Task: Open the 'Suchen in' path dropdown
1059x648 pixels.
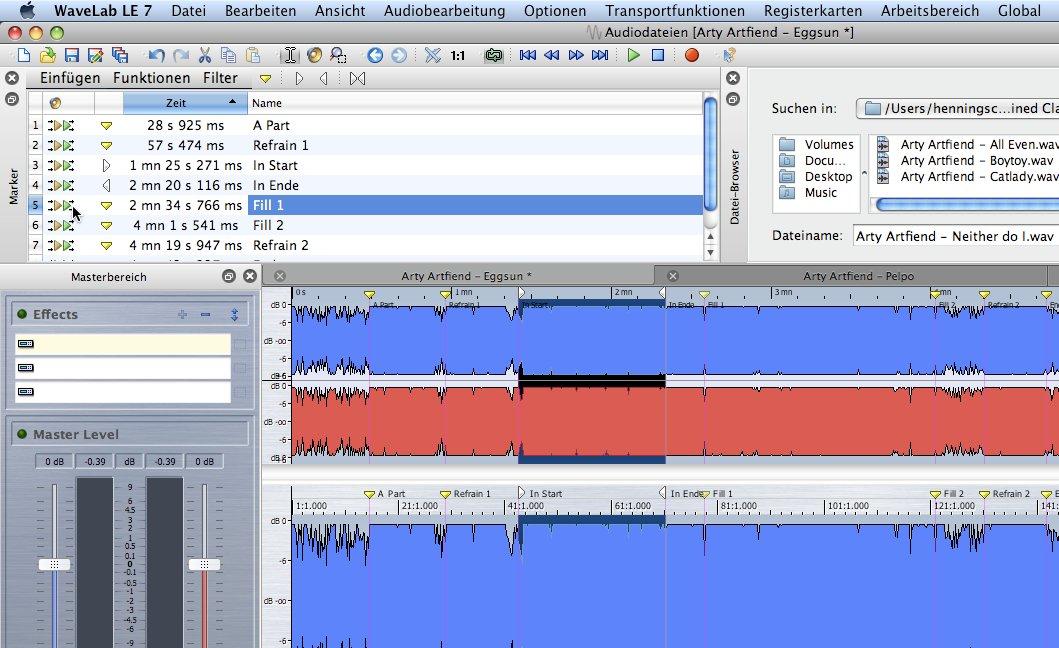Action: click(958, 108)
